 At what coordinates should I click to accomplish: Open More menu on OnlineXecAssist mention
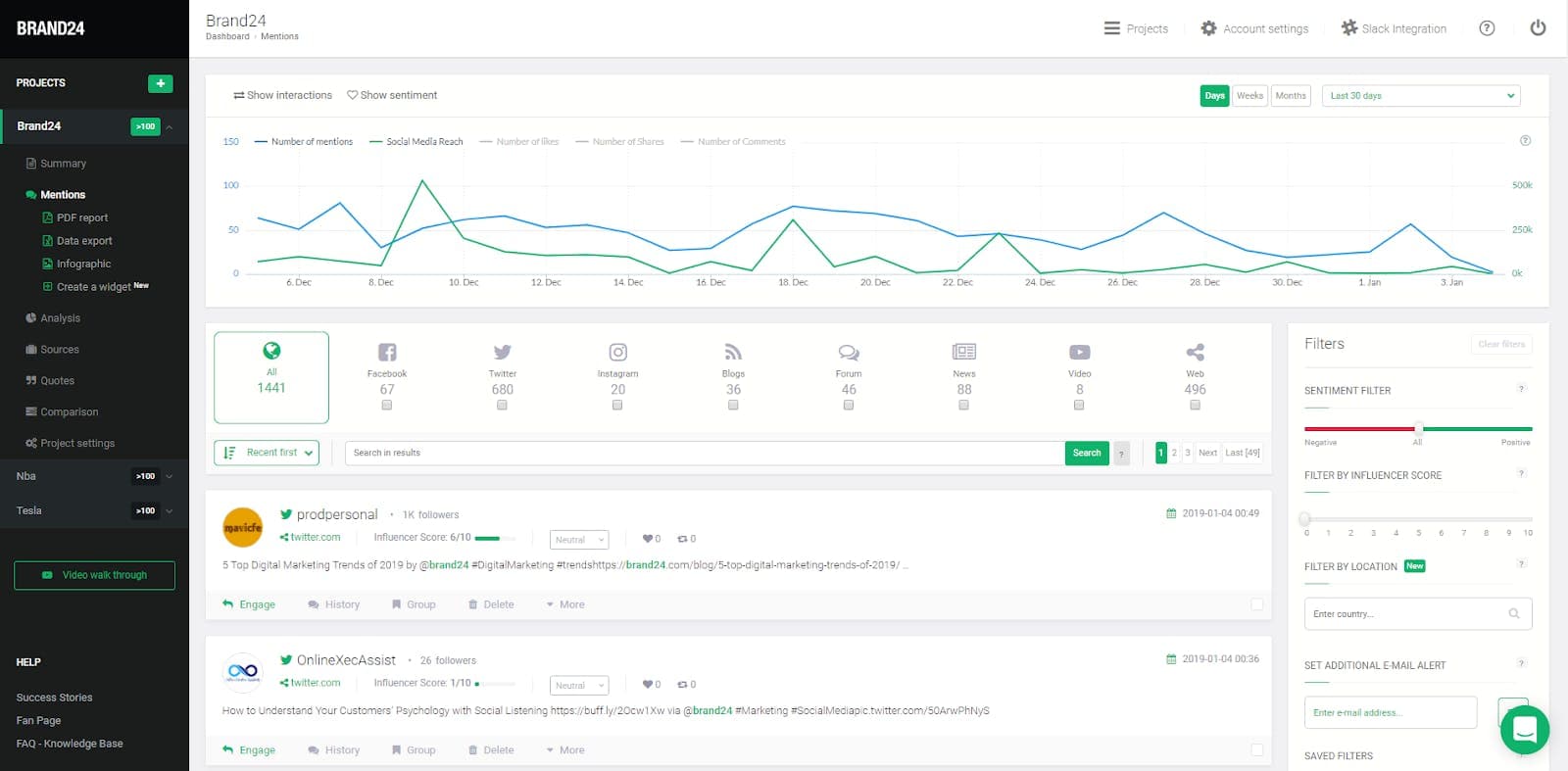click(x=565, y=750)
